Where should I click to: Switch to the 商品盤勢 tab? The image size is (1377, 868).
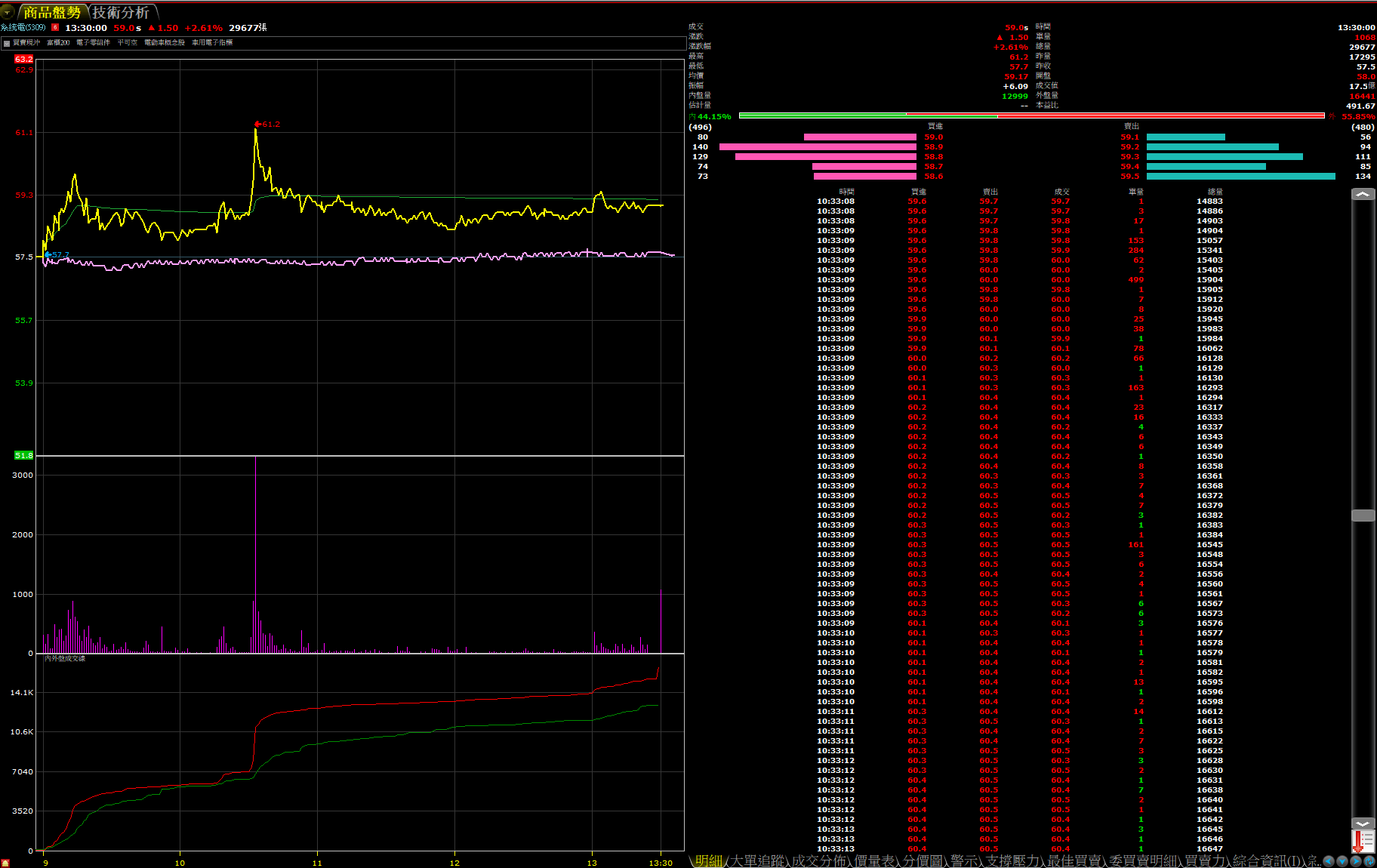pyautogui.click(x=52, y=12)
